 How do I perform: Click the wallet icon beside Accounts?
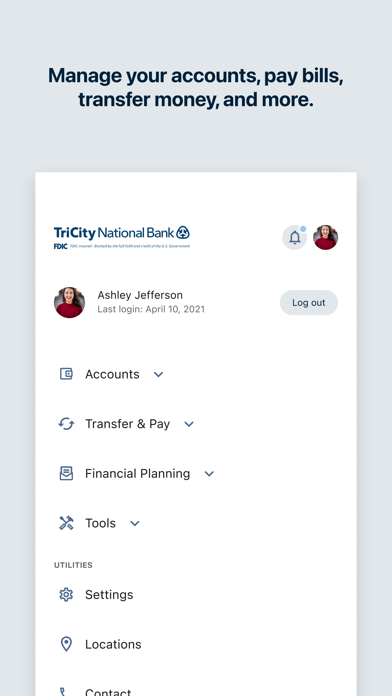click(x=66, y=374)
